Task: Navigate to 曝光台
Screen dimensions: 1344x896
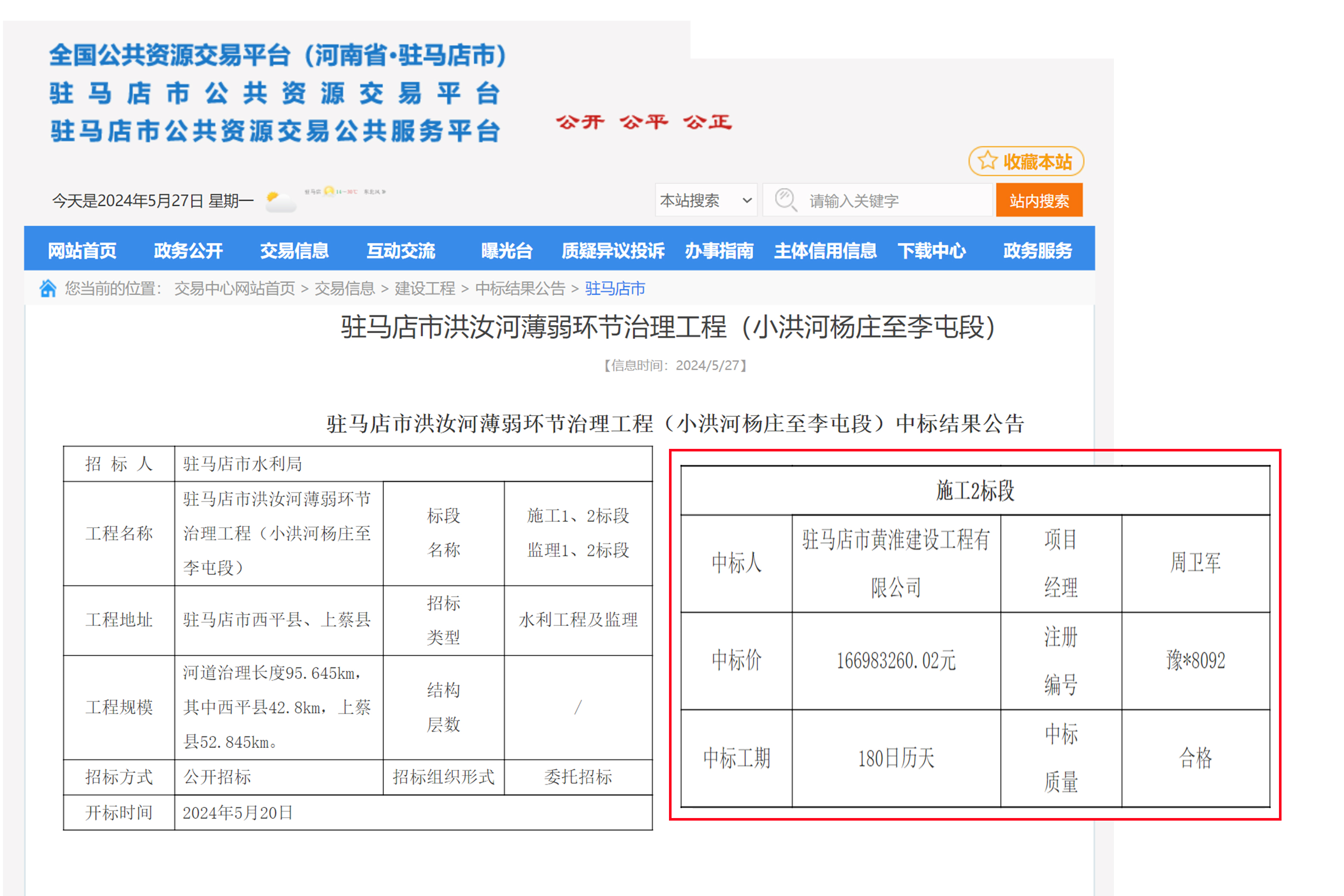Action: click(x=506, y=250)
